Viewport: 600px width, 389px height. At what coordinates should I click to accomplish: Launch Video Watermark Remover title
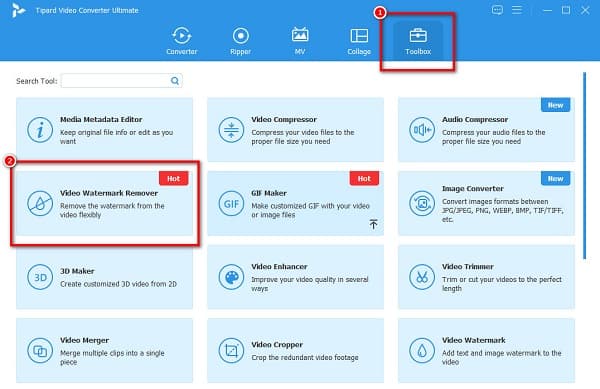click(x=109, y=193)
